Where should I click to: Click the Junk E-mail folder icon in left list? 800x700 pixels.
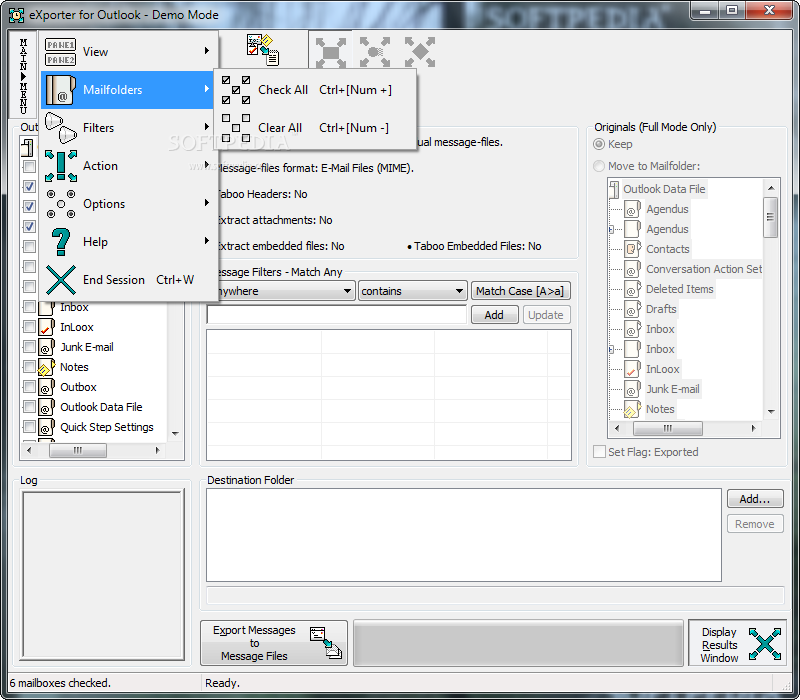[x=46, y=347]
